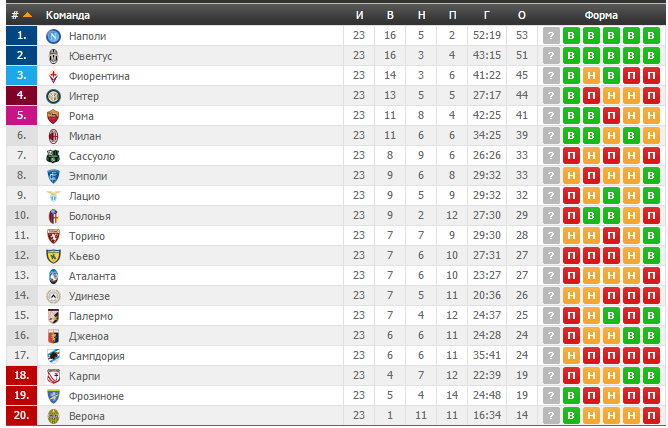Click Лацио's first green В form badge
668x428 pixels.
click(611, 196)
